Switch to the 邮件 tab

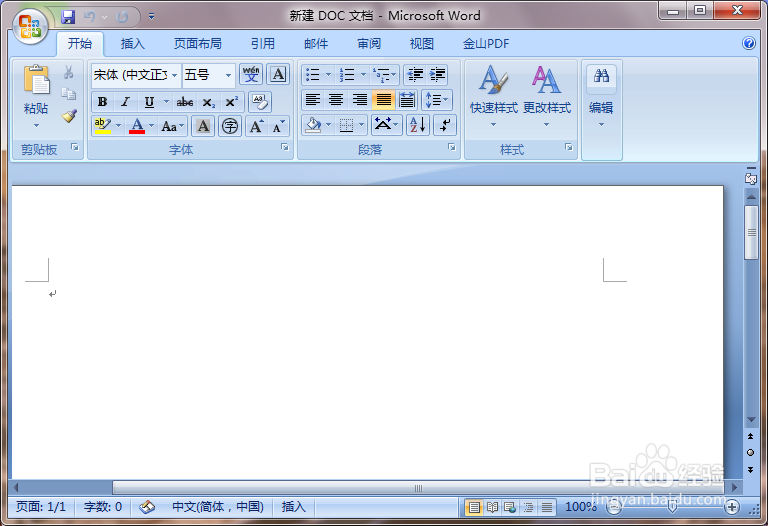pos(316,44)
